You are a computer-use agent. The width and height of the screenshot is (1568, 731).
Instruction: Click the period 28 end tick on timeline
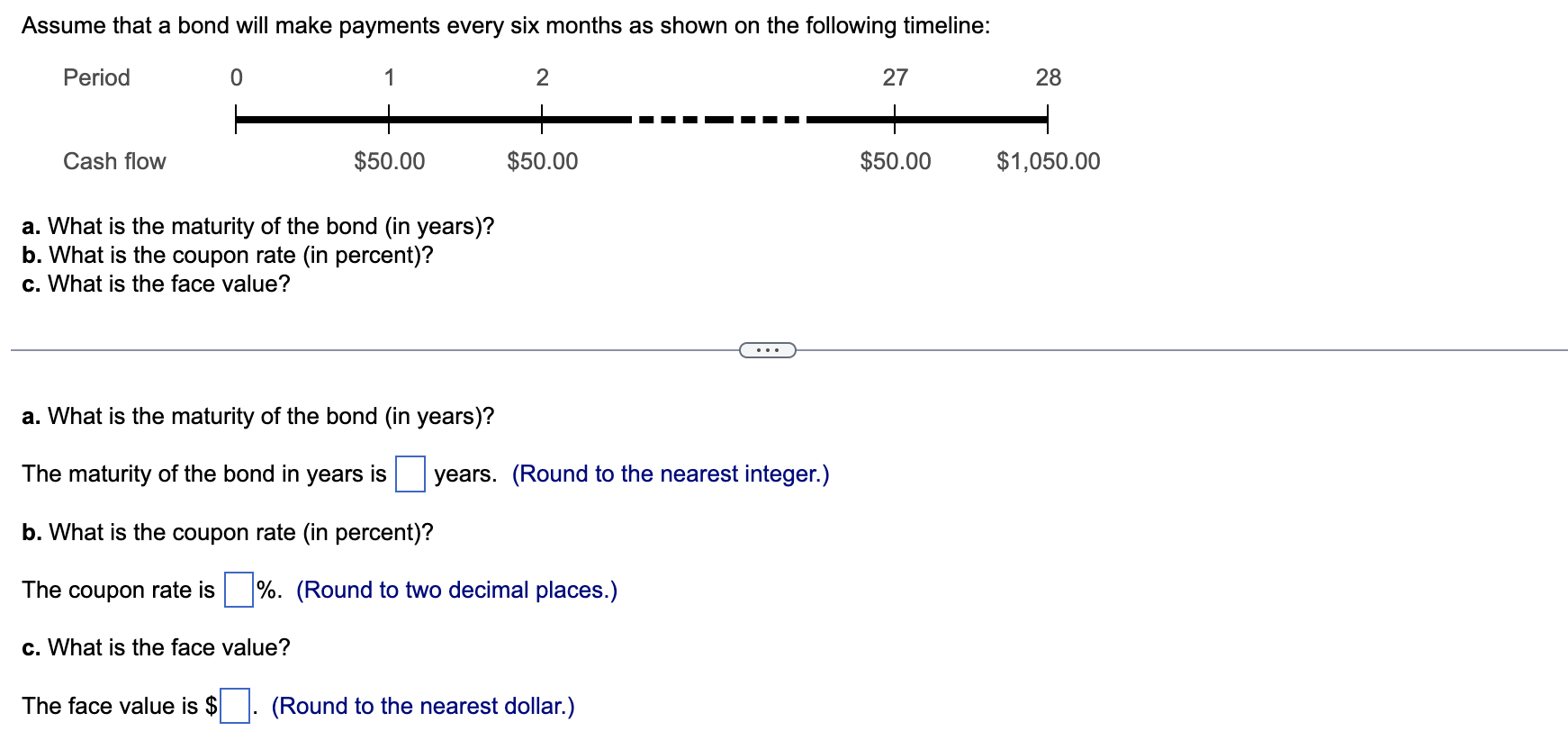point(1047,119)
